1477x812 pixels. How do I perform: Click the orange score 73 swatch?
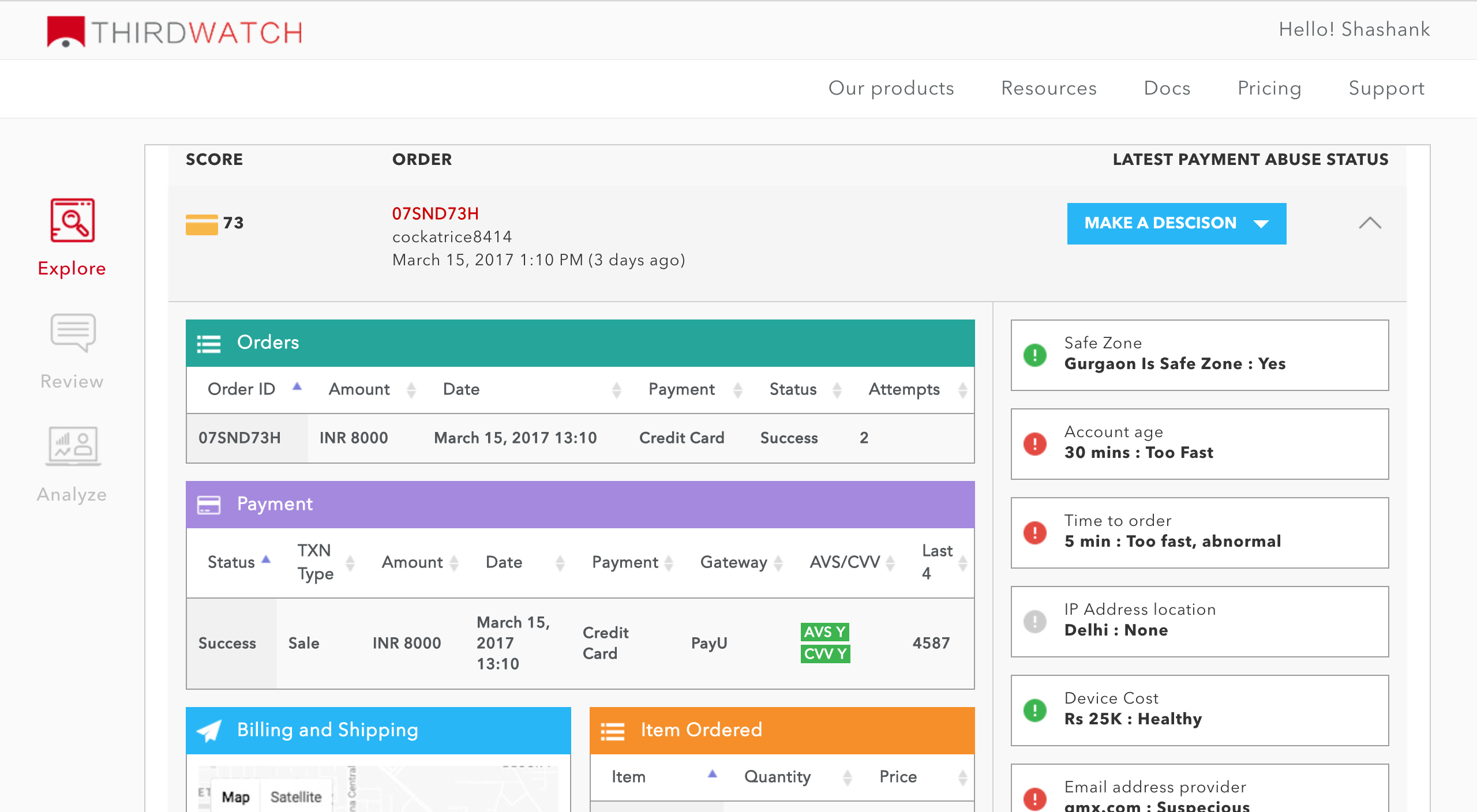(x=201, y=224)
